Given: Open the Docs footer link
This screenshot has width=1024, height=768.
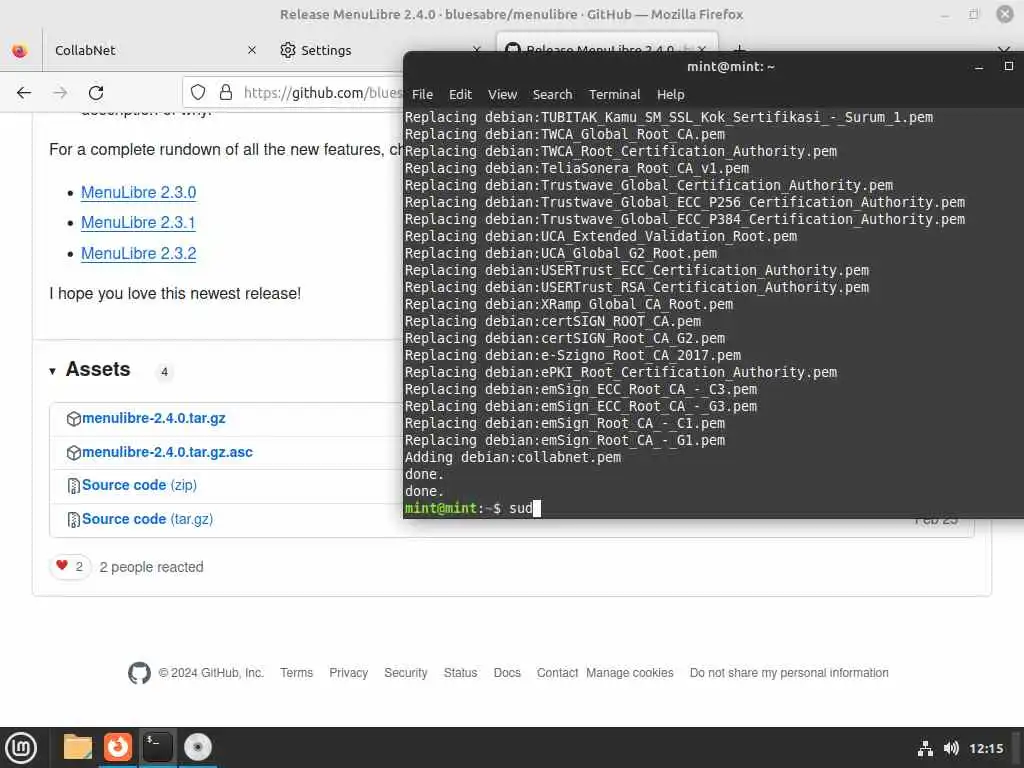Looking at the screenshot, I should tap(507, 673).
